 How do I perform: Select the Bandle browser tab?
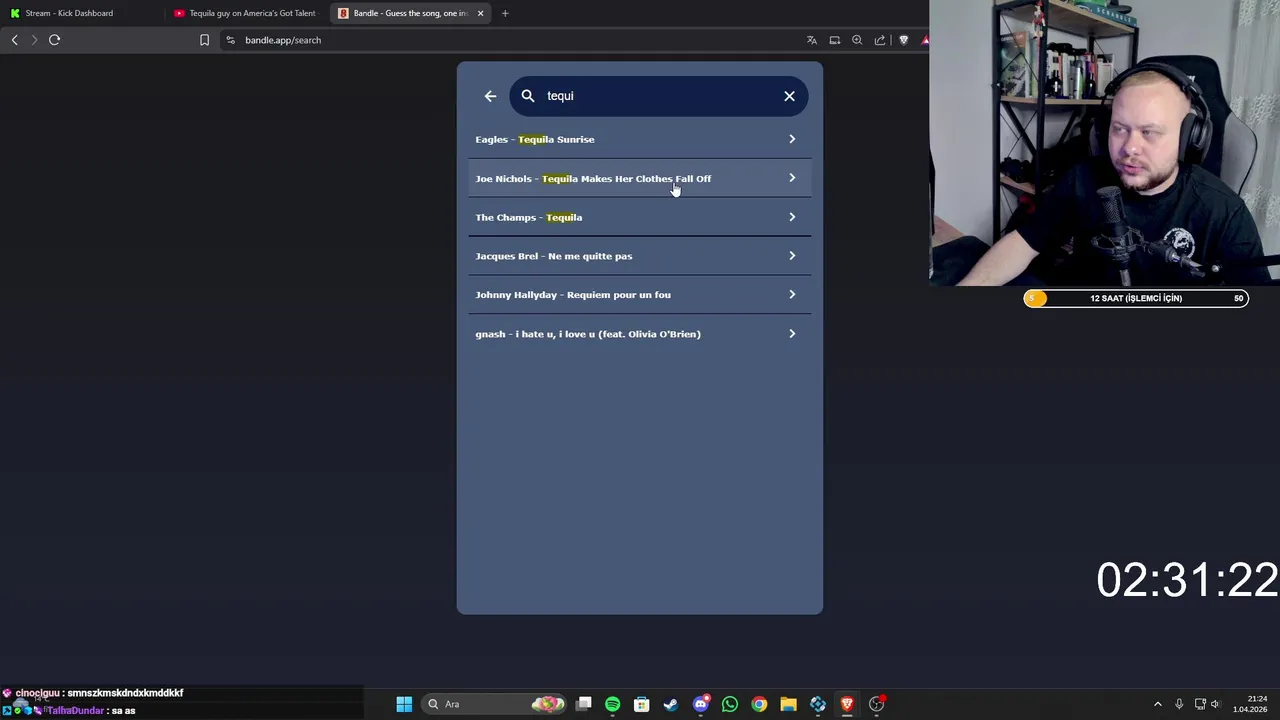408,13
